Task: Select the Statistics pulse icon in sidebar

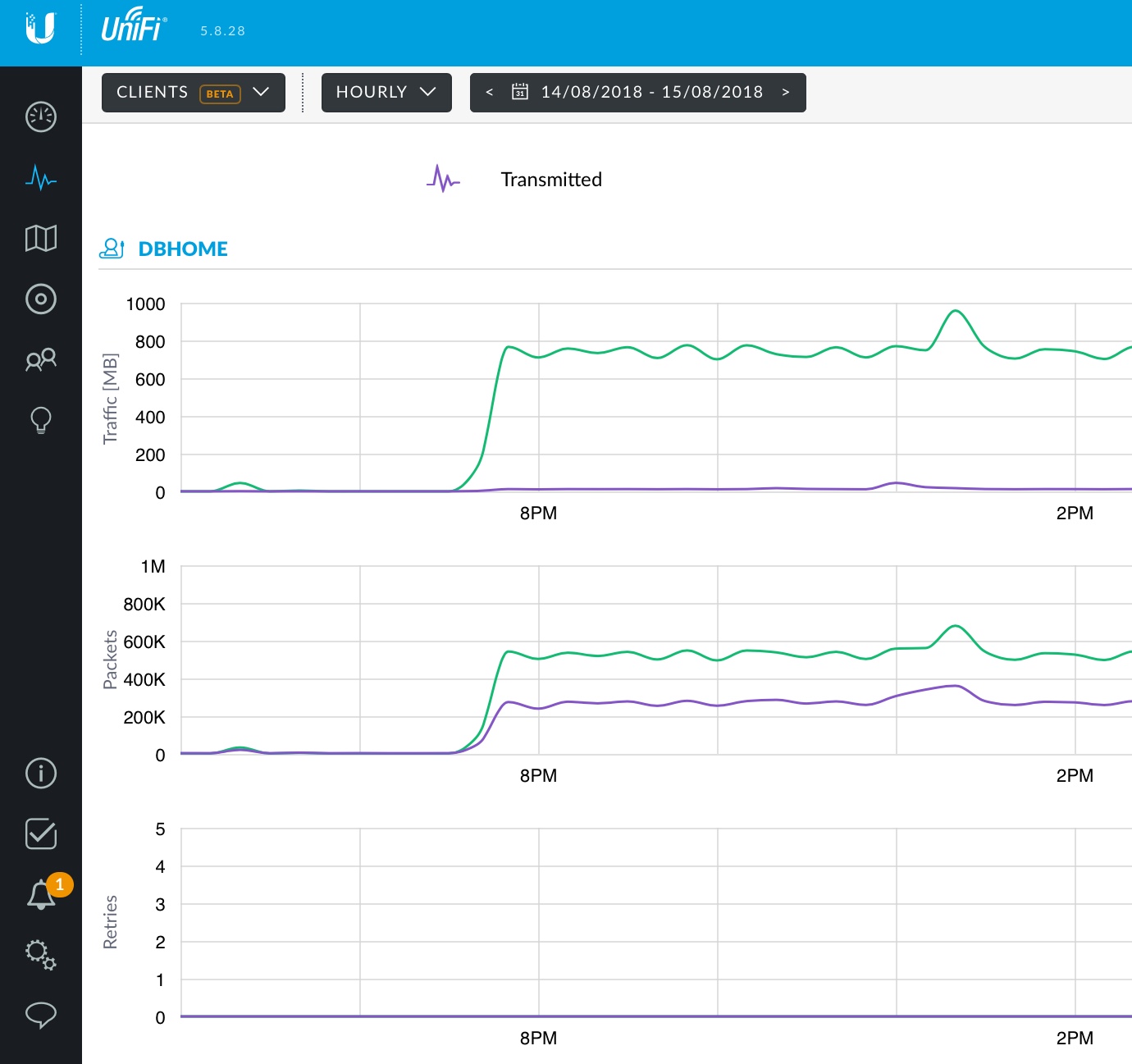Action: [41, 177]
